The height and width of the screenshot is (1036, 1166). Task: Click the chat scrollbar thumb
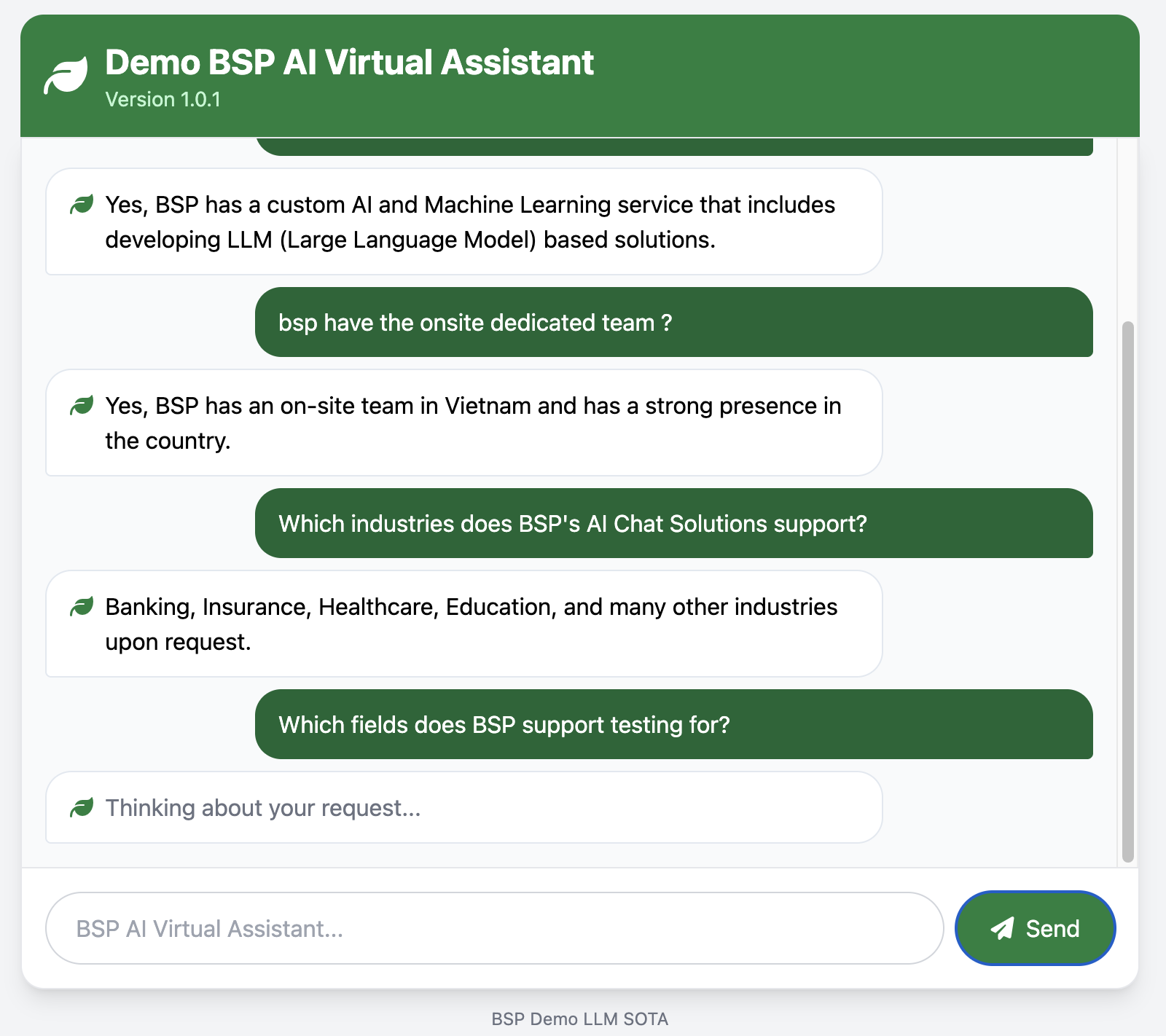[x=1128, y=591]
